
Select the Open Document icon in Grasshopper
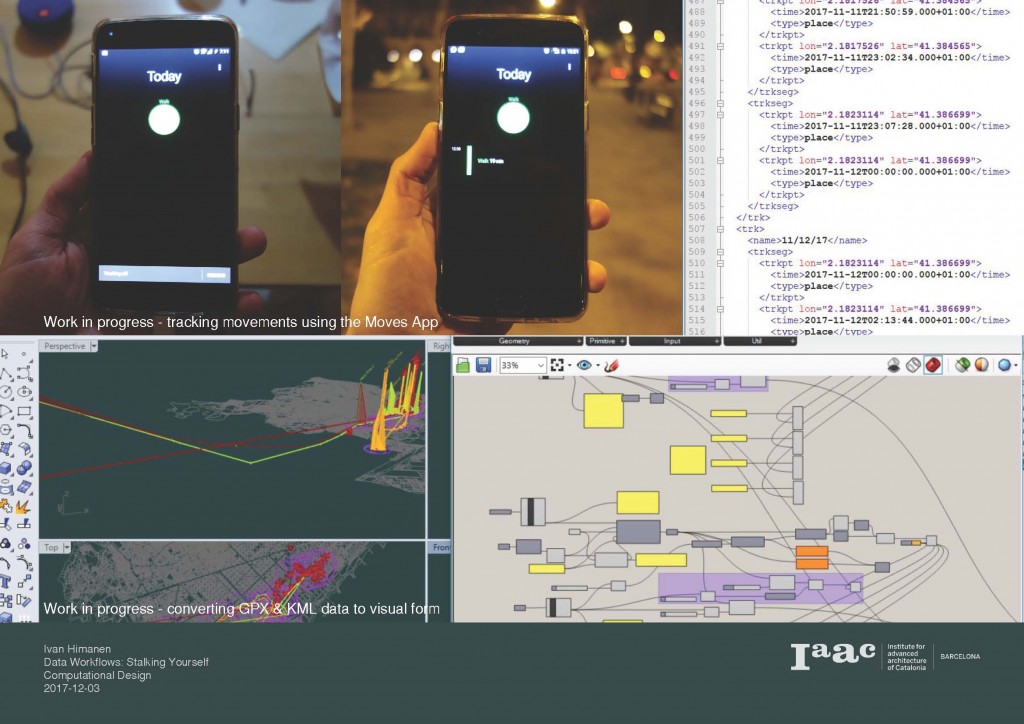click(463, 364)
